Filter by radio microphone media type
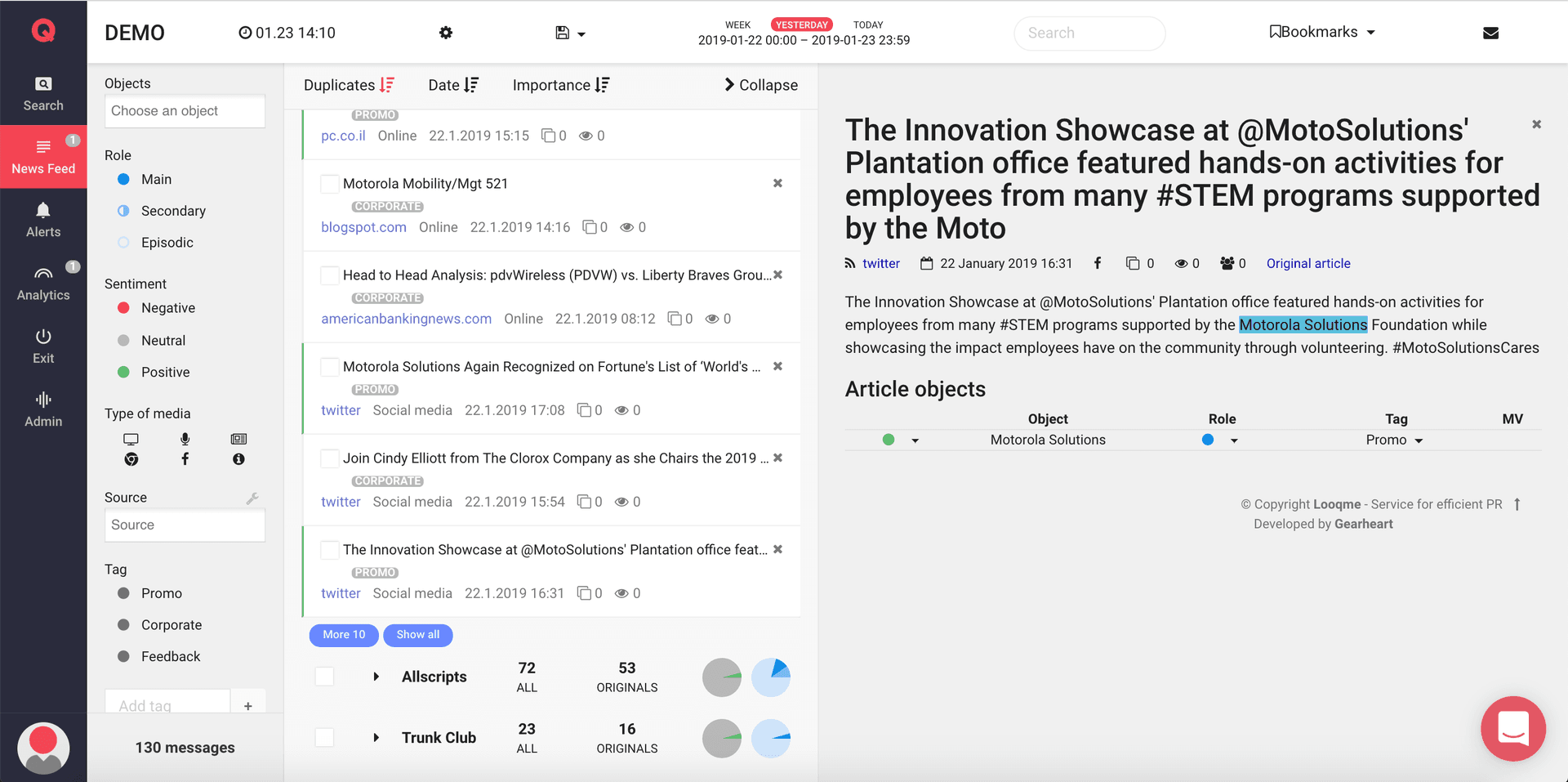The image size is (1568, 782). click(x=185, y=439)
